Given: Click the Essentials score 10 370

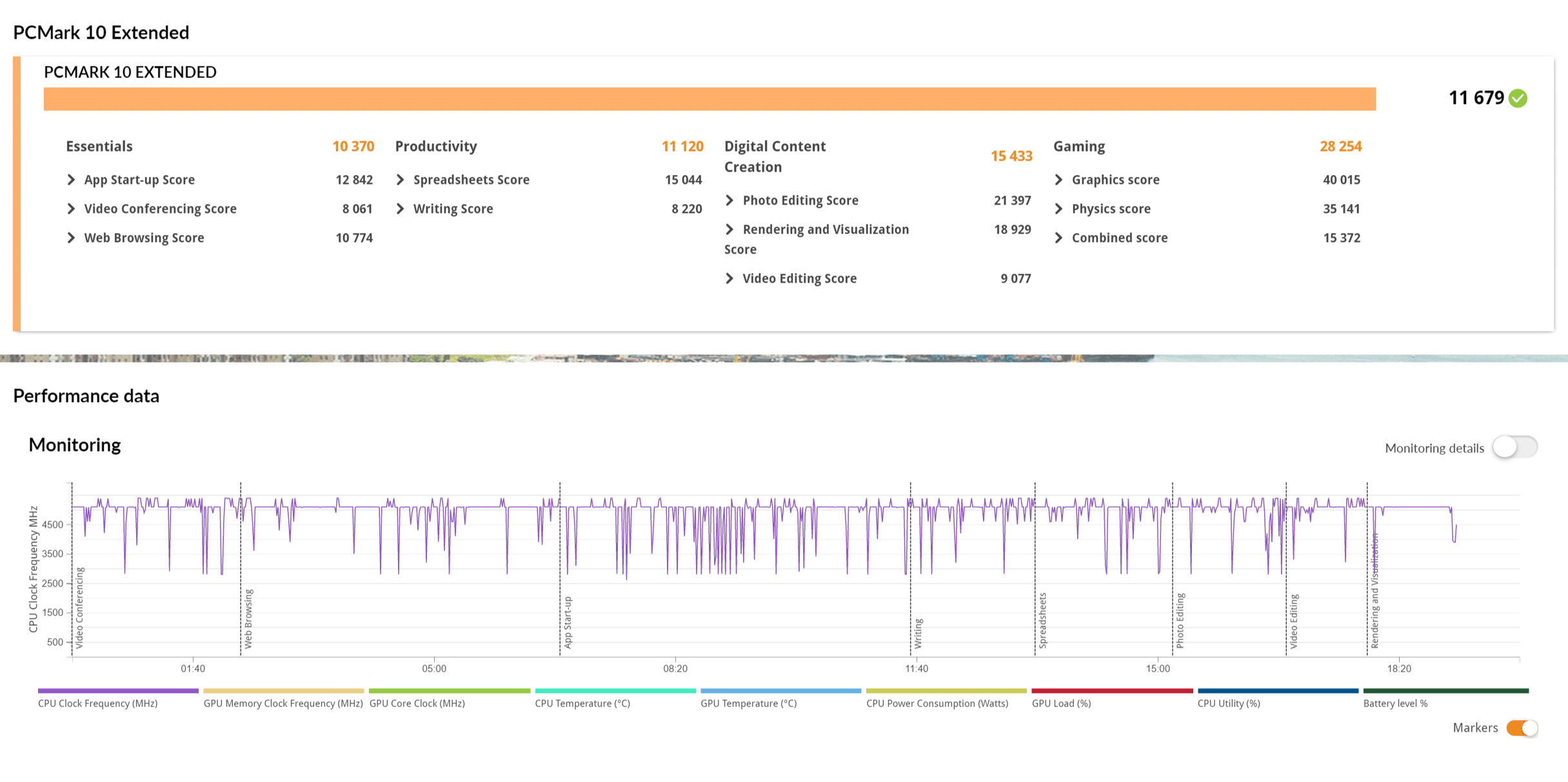Looking at the screenshot, I should (x=353, y=146).
